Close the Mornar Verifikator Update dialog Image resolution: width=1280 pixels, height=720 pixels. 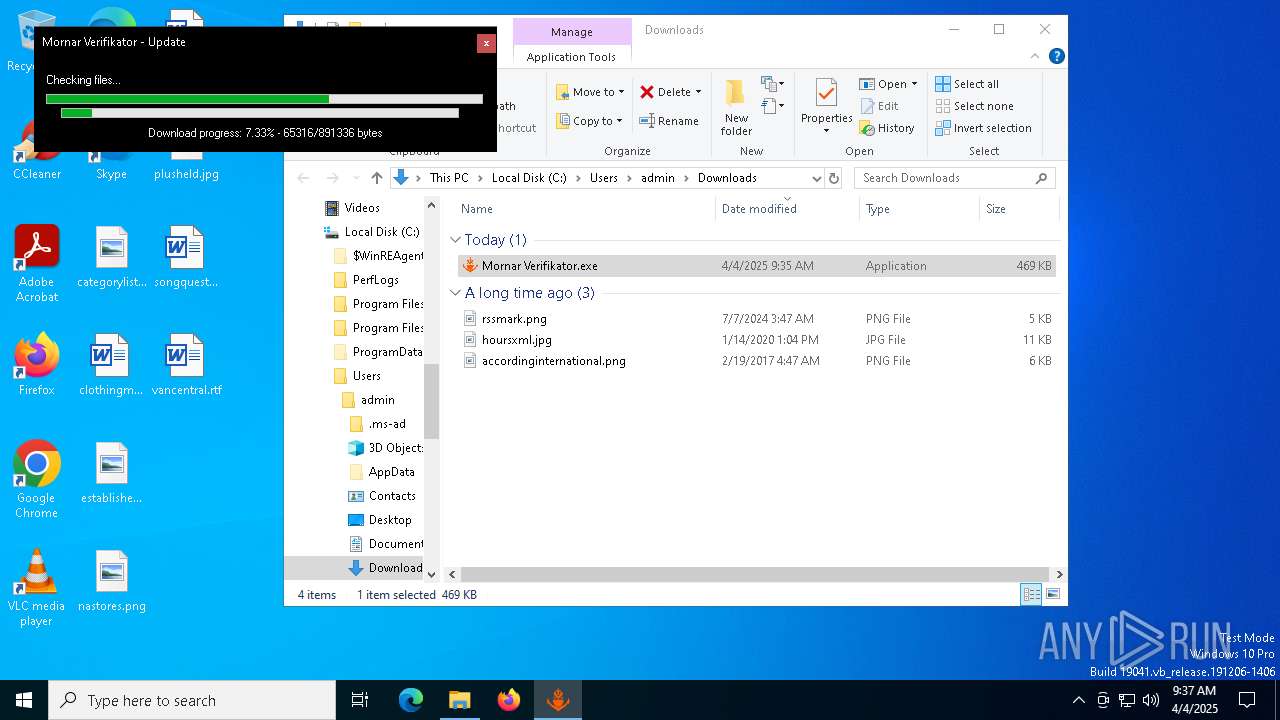click(486, 43)
